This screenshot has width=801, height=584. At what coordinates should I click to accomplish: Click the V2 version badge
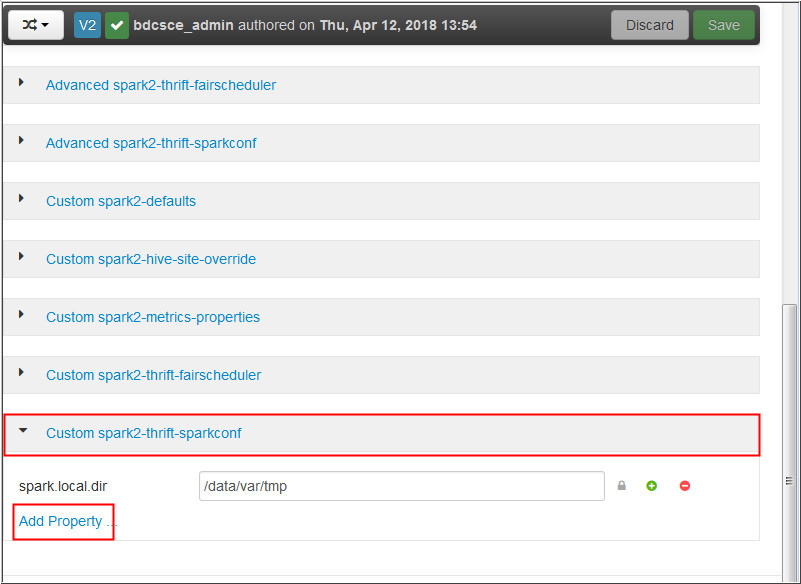click(85, 24)
